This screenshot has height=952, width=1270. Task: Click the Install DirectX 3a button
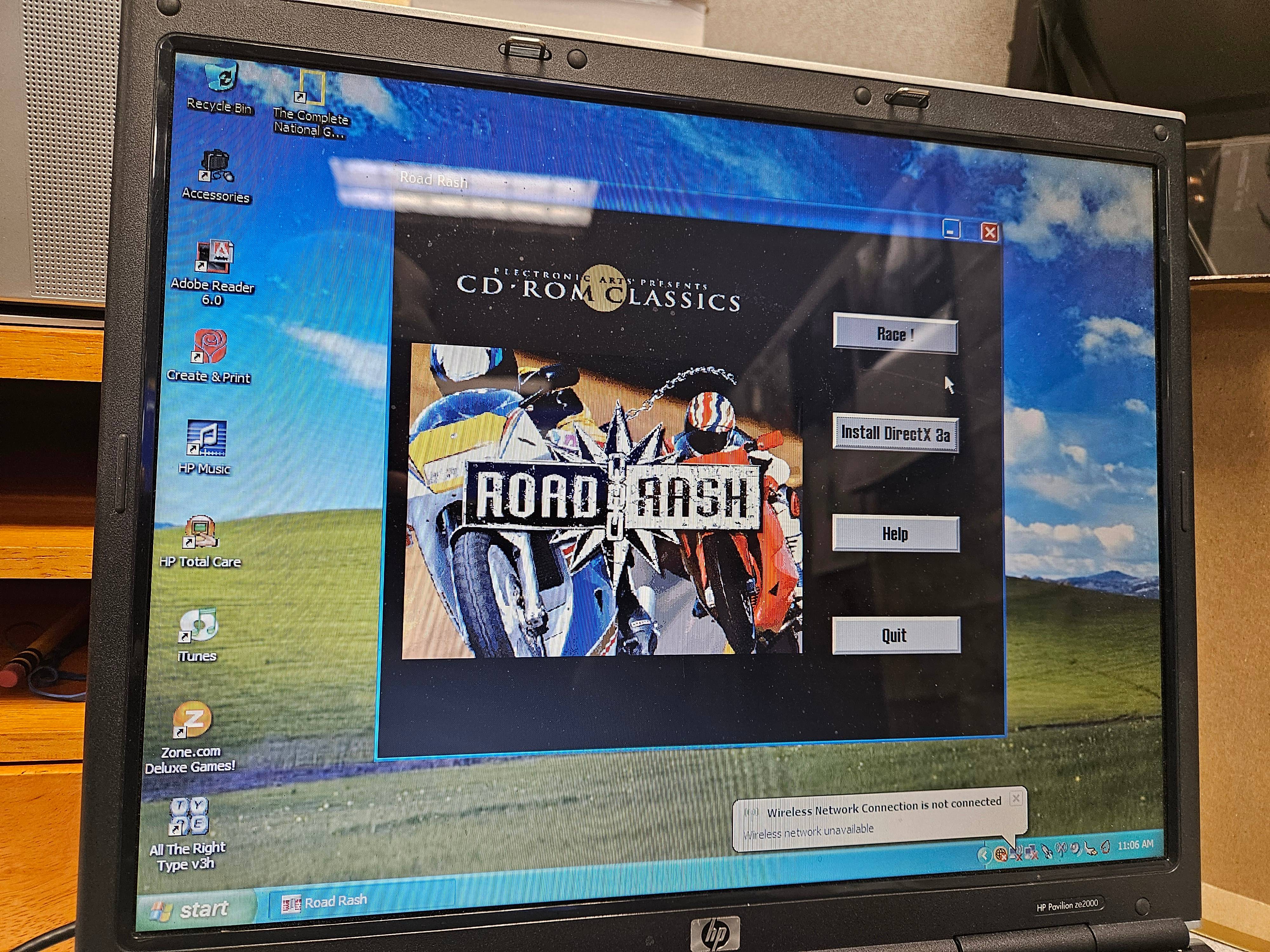(x=896, y=434)
